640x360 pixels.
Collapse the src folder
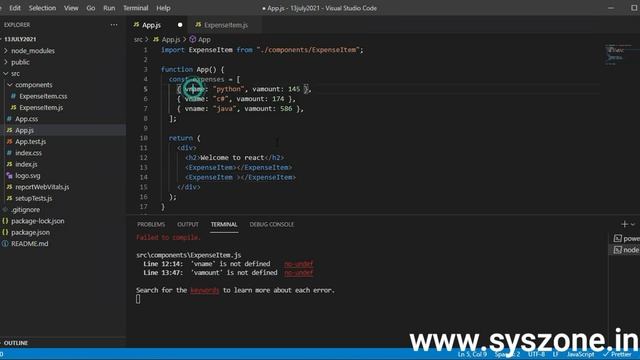16,73
